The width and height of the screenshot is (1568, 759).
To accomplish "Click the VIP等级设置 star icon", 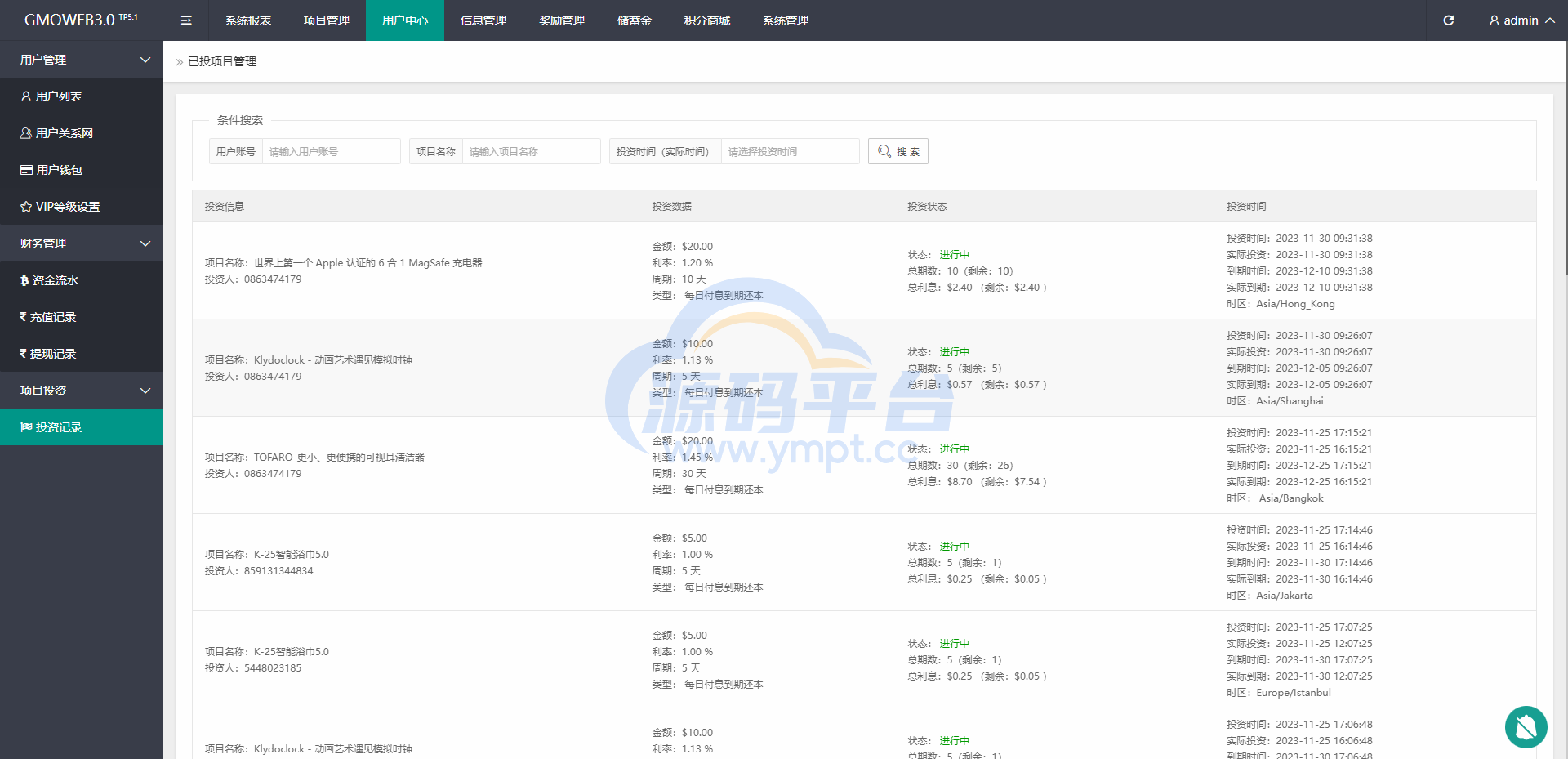I will 26,207.
